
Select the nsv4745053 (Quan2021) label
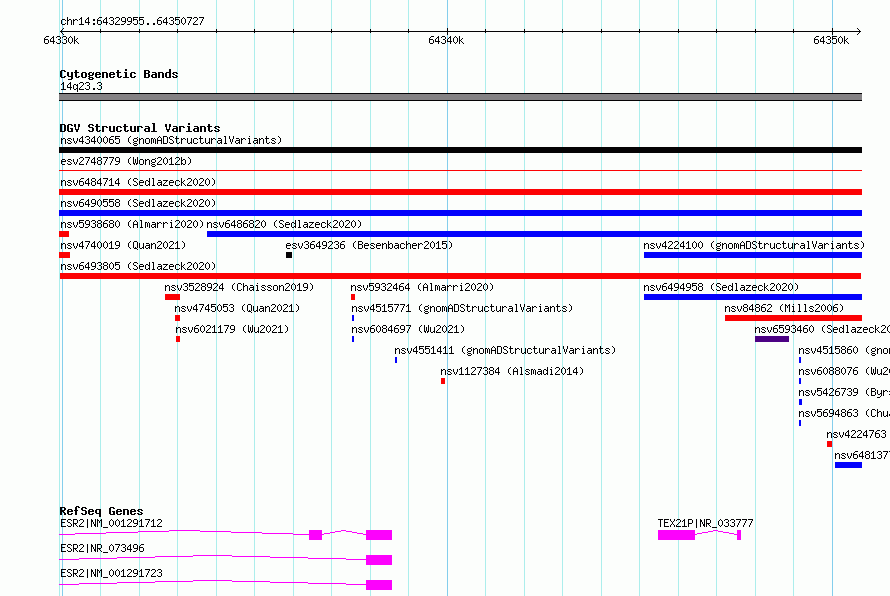(x=237, y=308)
